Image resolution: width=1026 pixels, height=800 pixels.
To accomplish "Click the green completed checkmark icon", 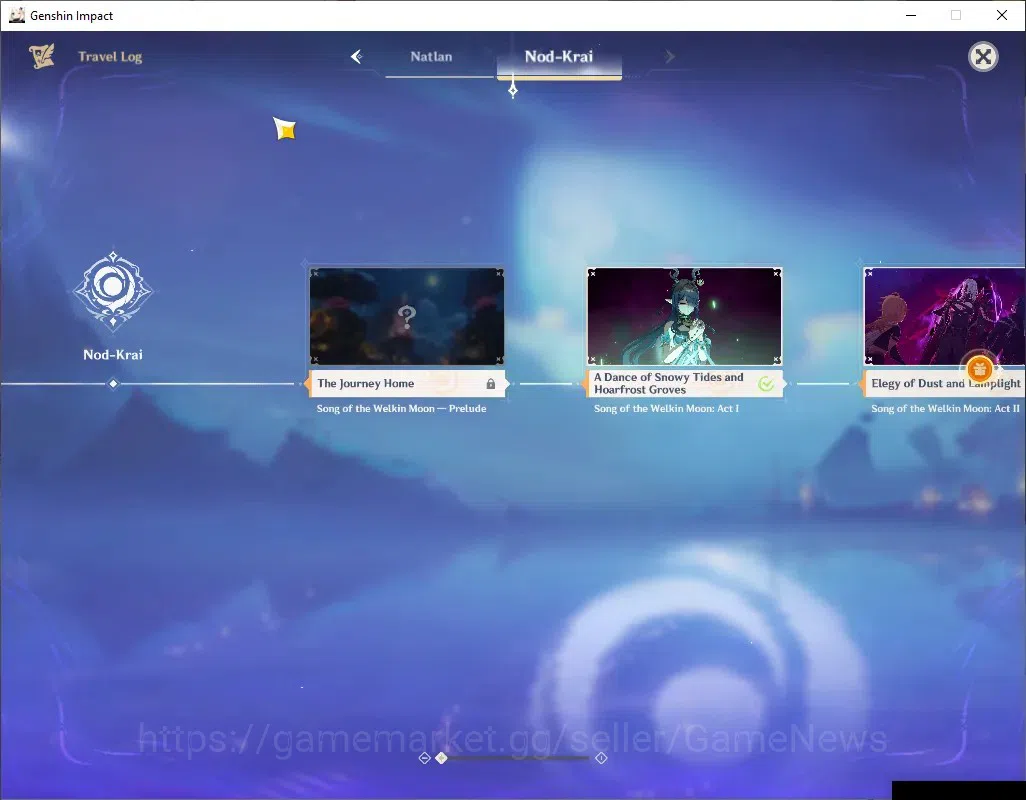I will 766,384.
